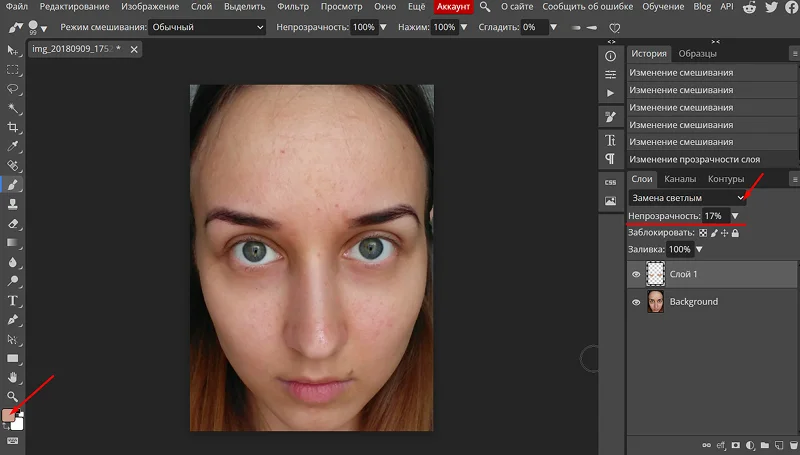Open the Paragraph panel icon
Image resolution: width=800 pixels, height=455 pixels.
point(610,159)
